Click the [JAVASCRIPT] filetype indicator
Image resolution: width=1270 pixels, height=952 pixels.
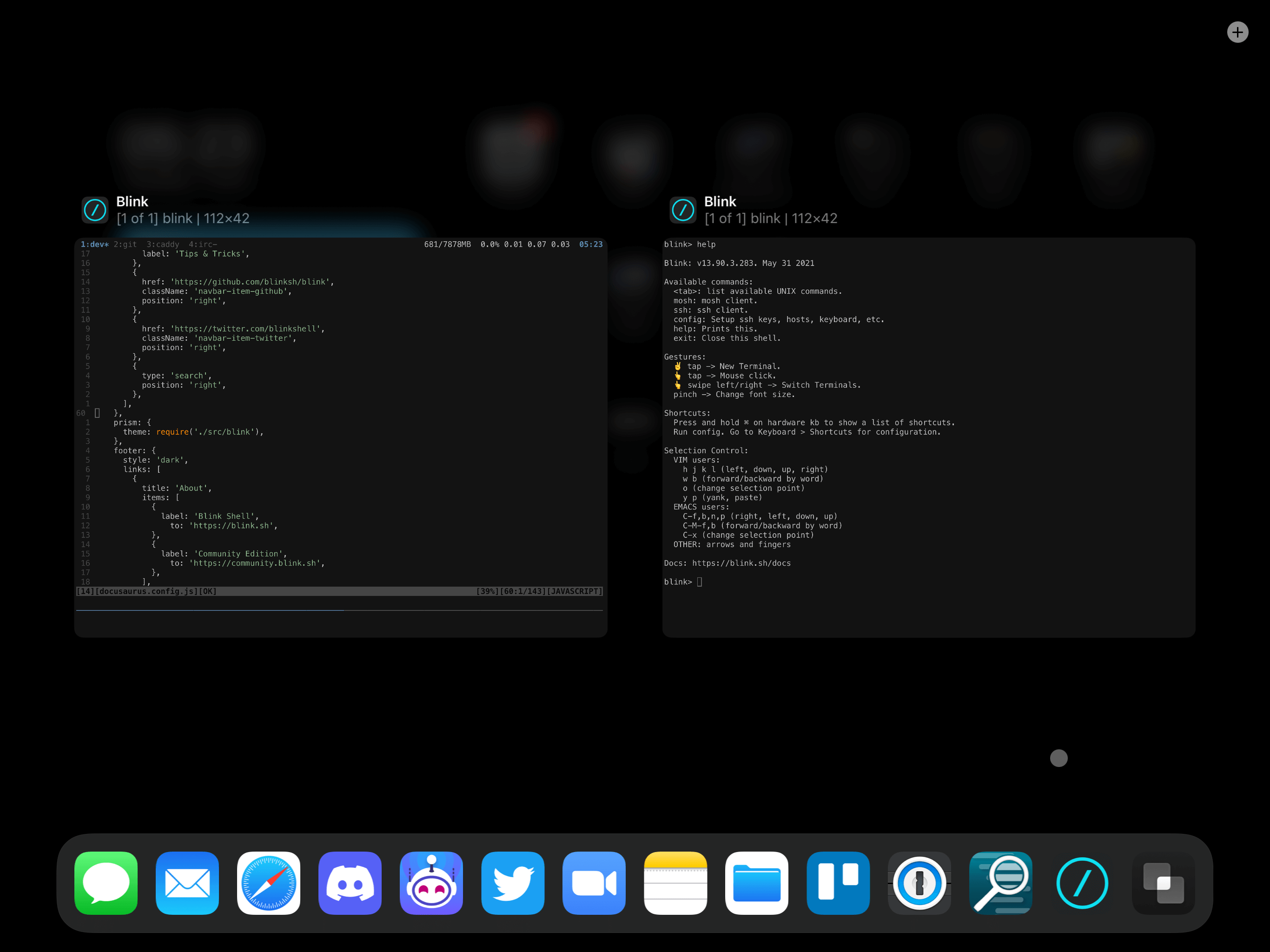575,591
